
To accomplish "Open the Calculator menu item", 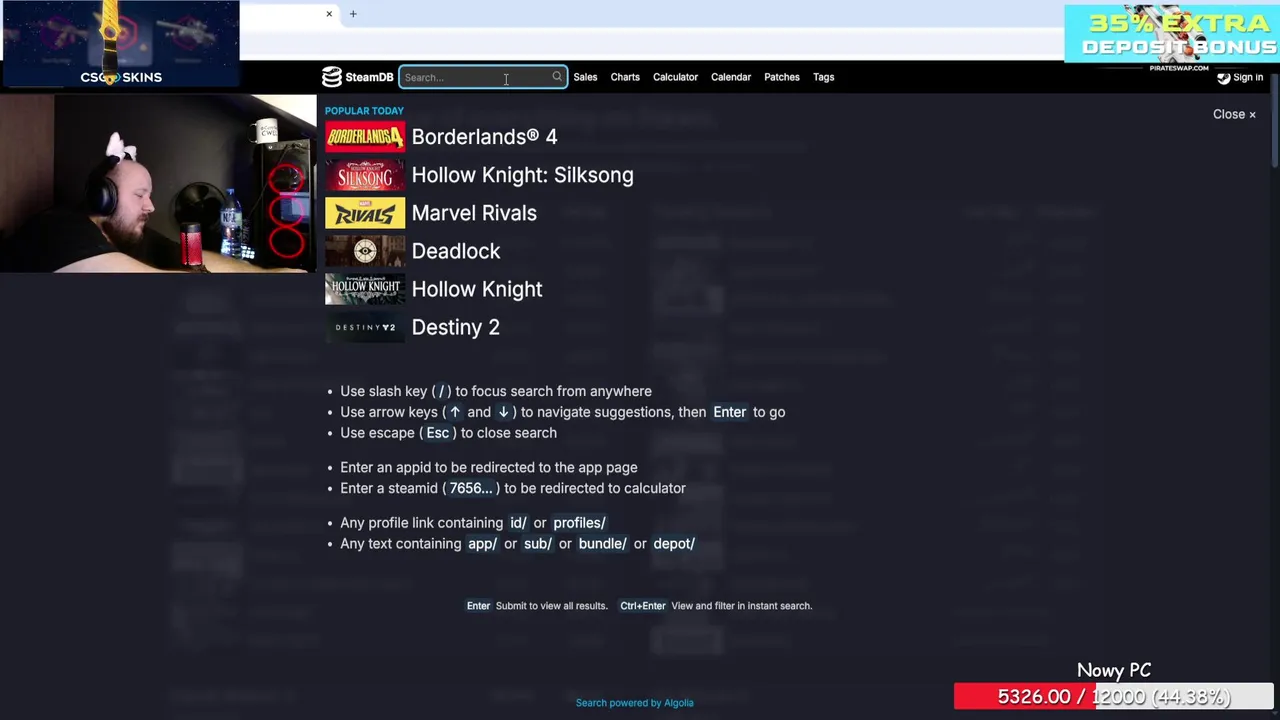I will 675,77.
